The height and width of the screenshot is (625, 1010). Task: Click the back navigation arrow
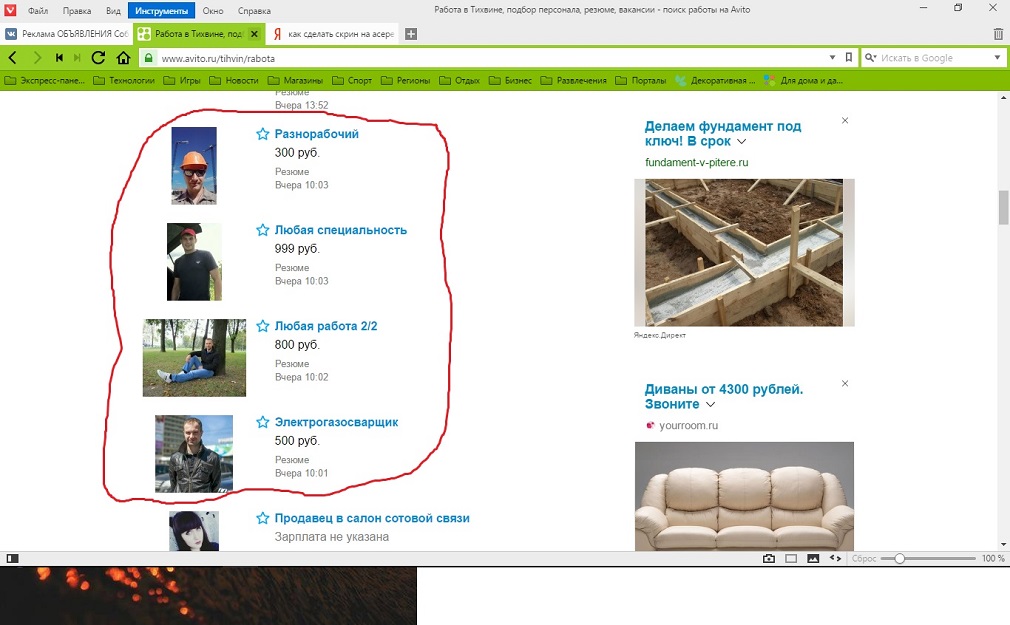14,58
